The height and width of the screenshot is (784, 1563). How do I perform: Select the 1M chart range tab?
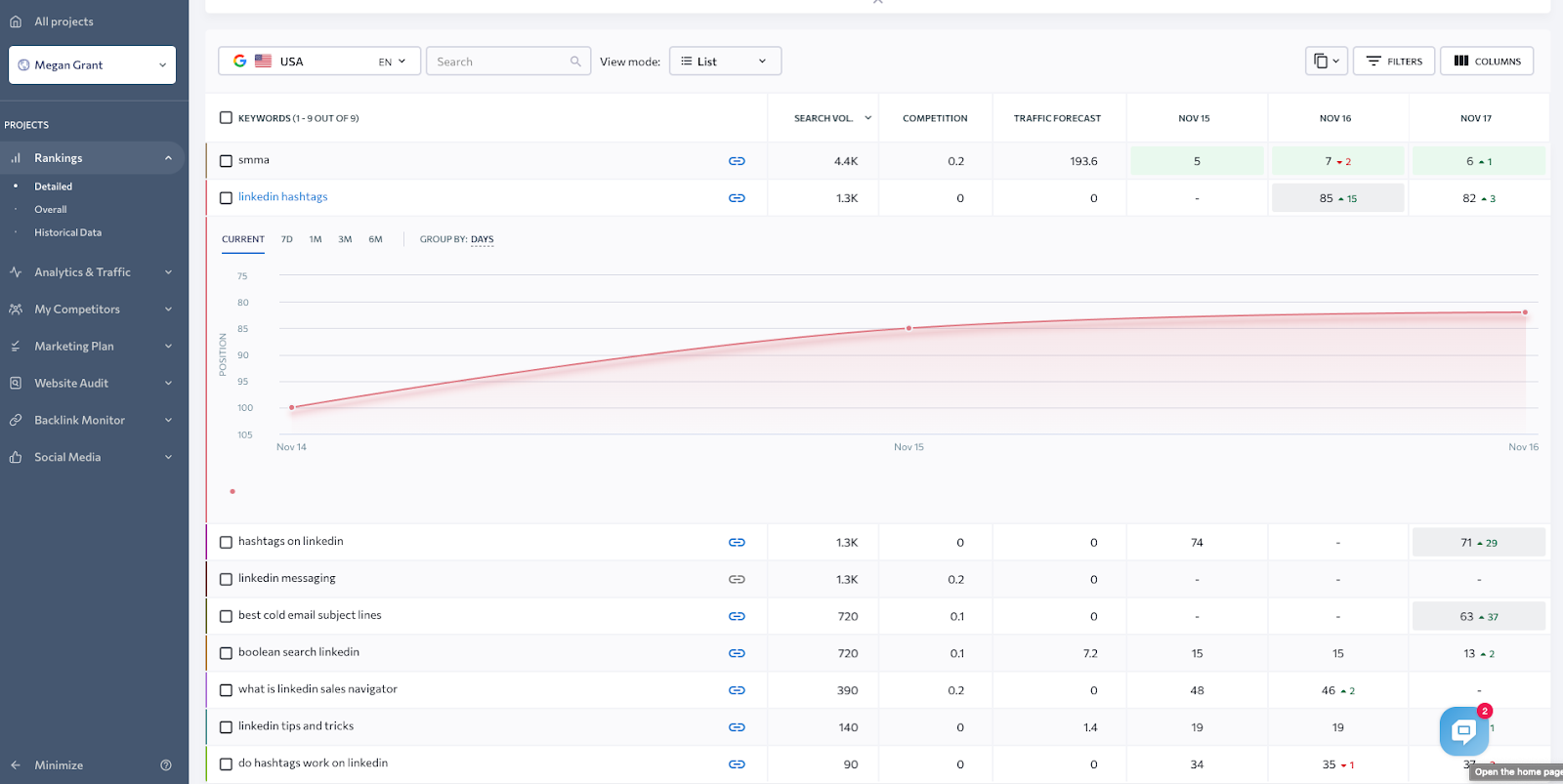pyautogui.click(x=316, y=239)
